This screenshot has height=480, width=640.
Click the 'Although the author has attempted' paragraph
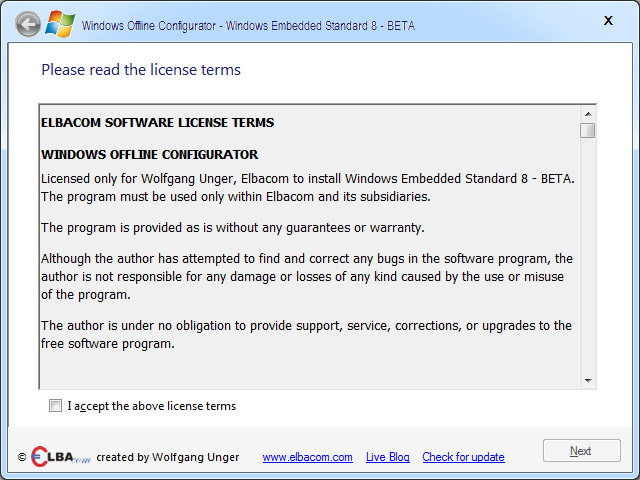[x=307, y=276]
